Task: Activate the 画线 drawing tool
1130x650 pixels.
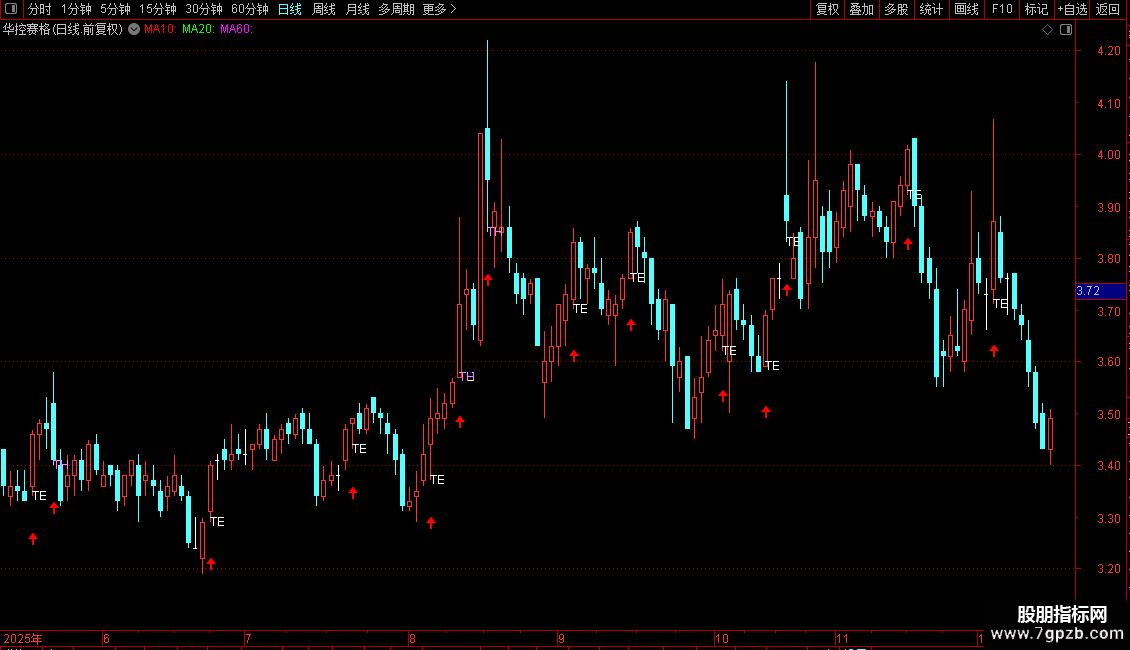Action: [x=966, y=9]
